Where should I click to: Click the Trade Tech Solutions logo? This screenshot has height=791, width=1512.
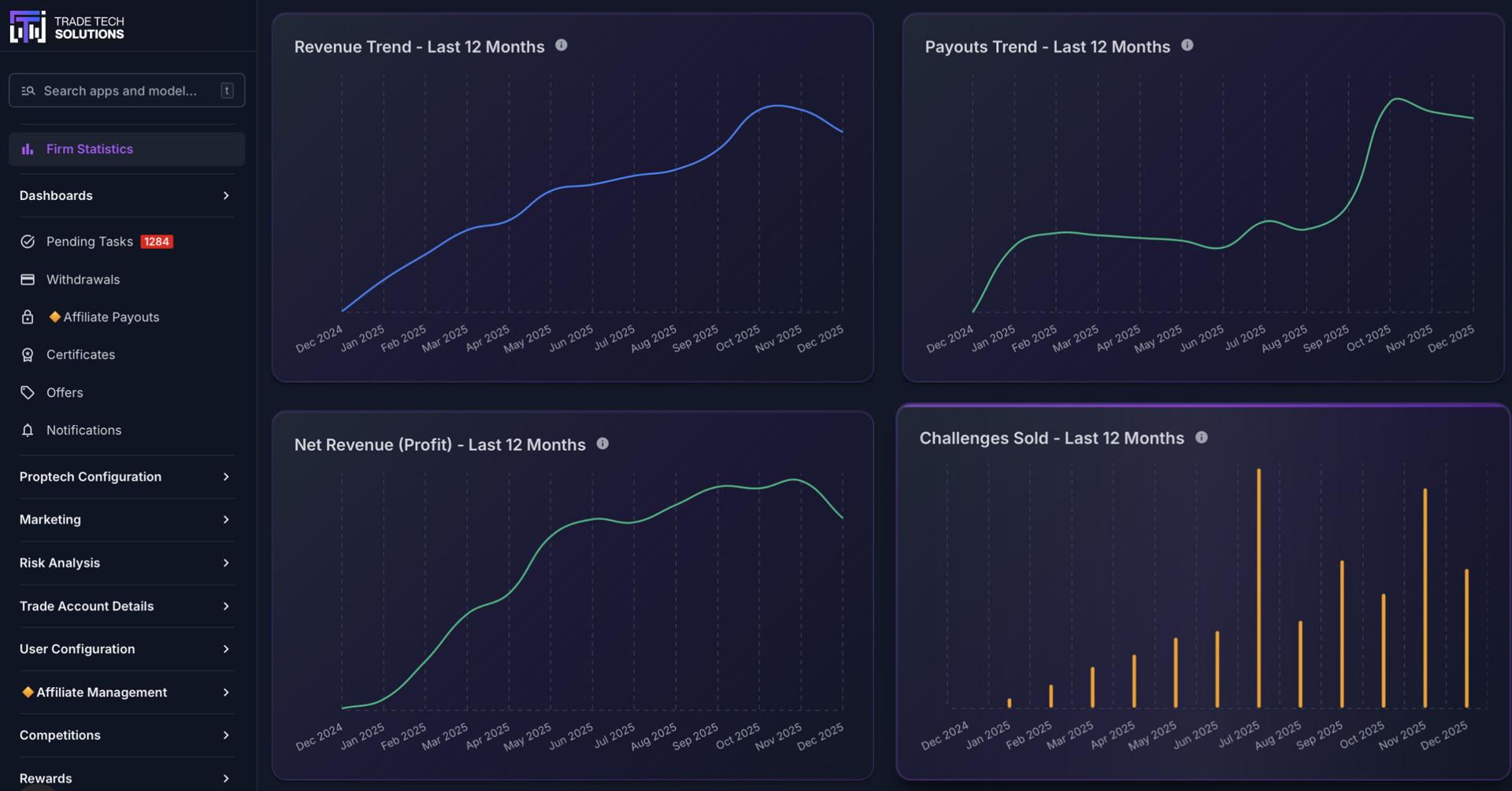[67, 28]
